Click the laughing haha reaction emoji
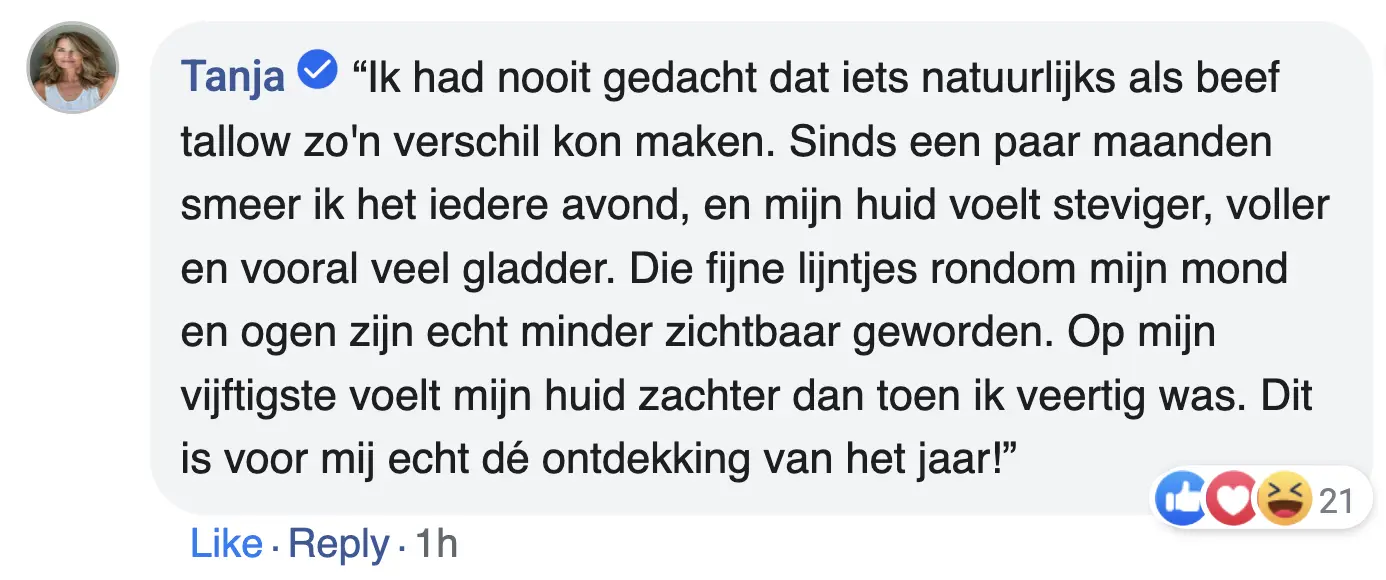This screenshot has width=1386, height=580. point(1284,500)
